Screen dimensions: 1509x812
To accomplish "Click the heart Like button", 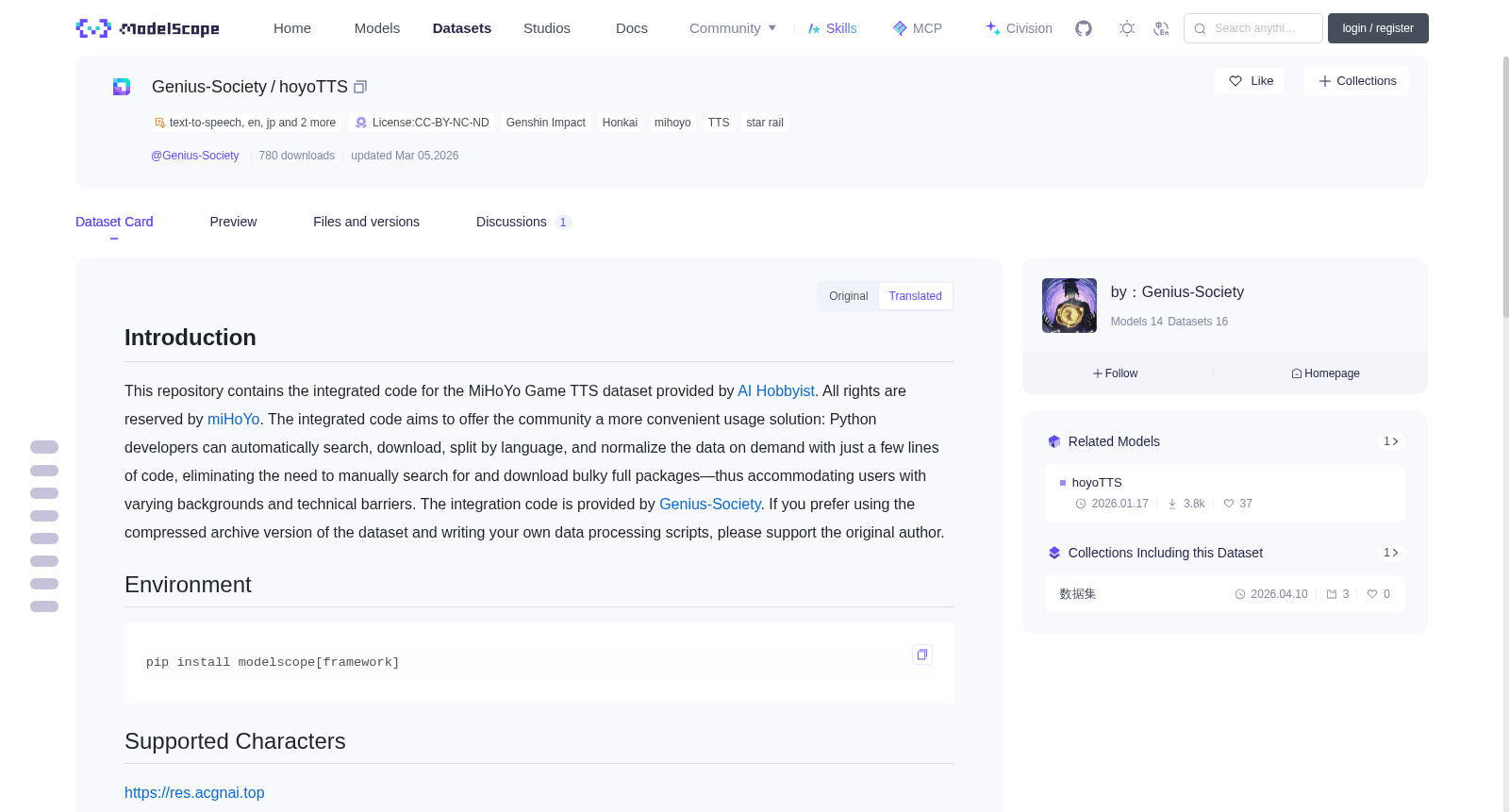I will point(1250,81).
